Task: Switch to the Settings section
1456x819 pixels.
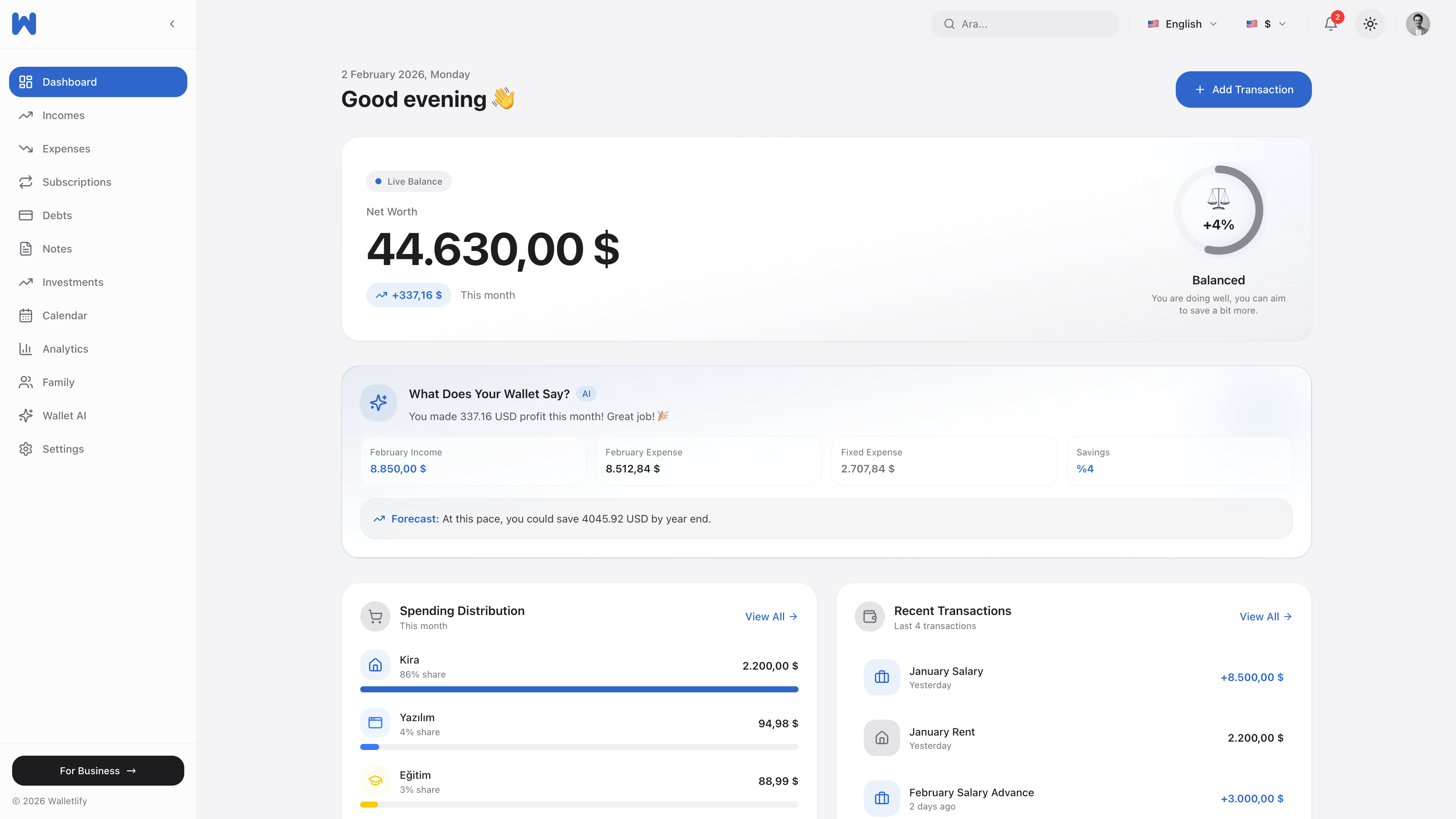Action: click(63, 449)
